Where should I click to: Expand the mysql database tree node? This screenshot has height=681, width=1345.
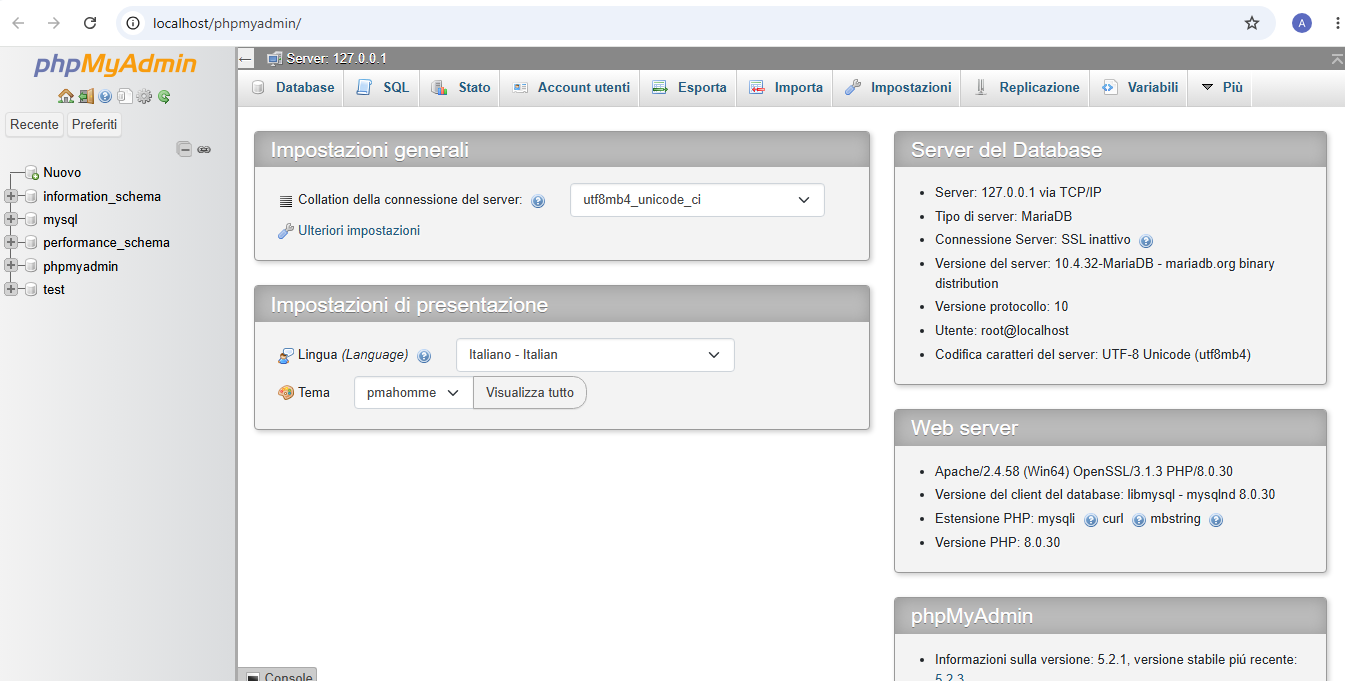tap(12, 219)
